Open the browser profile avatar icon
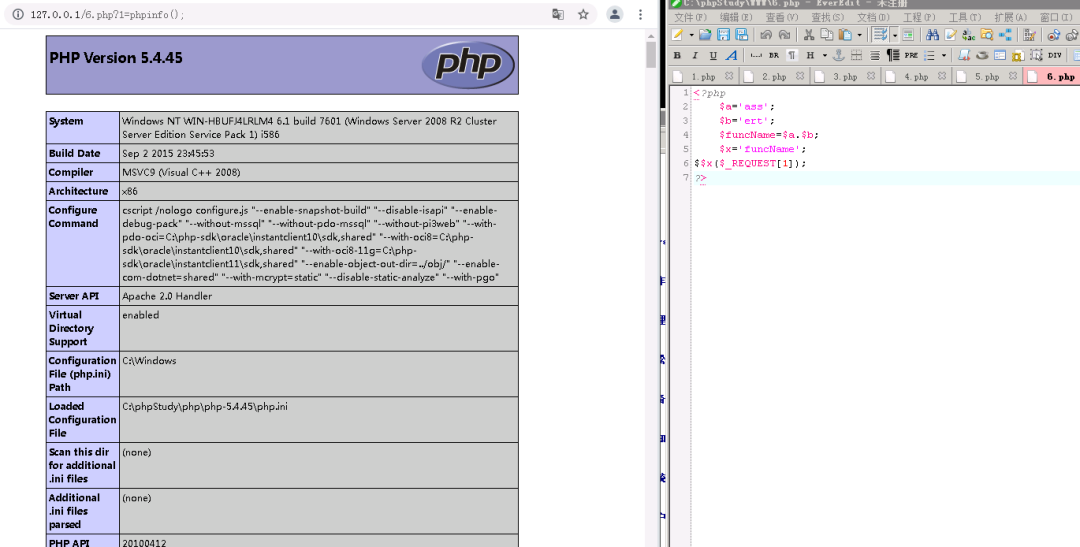This screenshot has width=1080, height=547. tap(615, 14)
